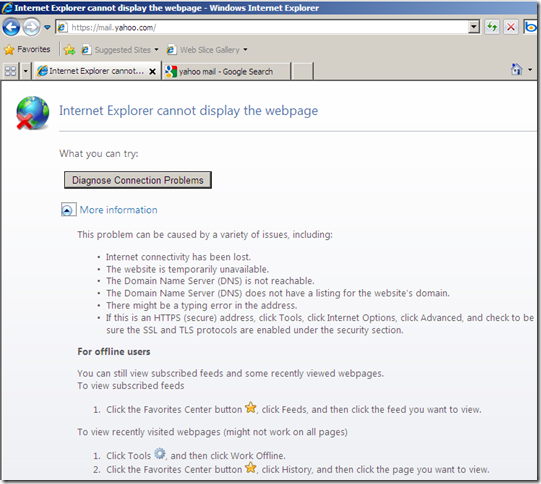Viewport: 541px width, 484px height.
Task: Click the Home page icon
Action: (517, 69)
